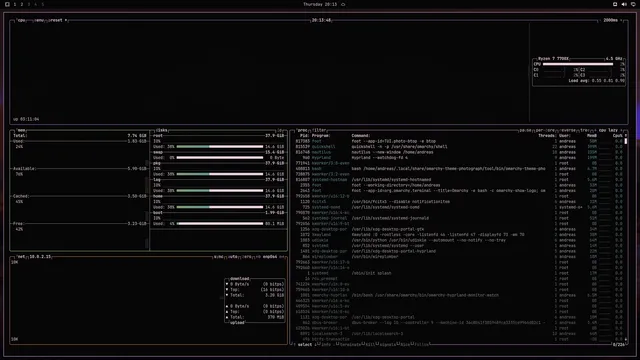
Task: Toggle net sync scaling option
Action: point(219,257)
